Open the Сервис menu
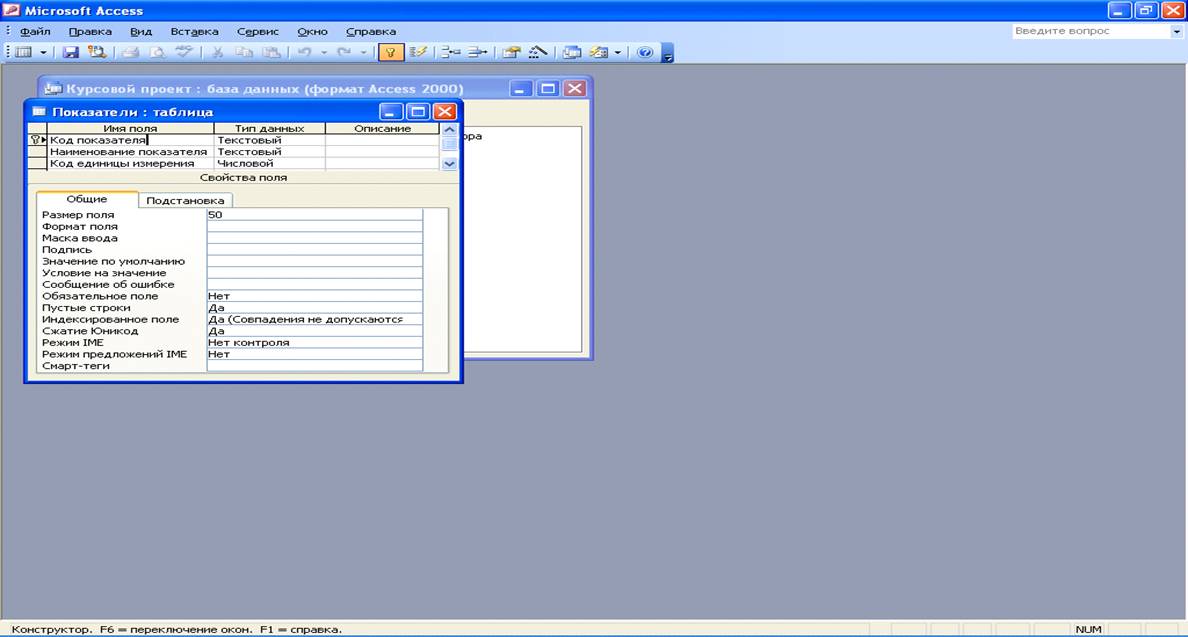Image resolution: width=1188 pixels, height=637 pixels. (258, 32)
